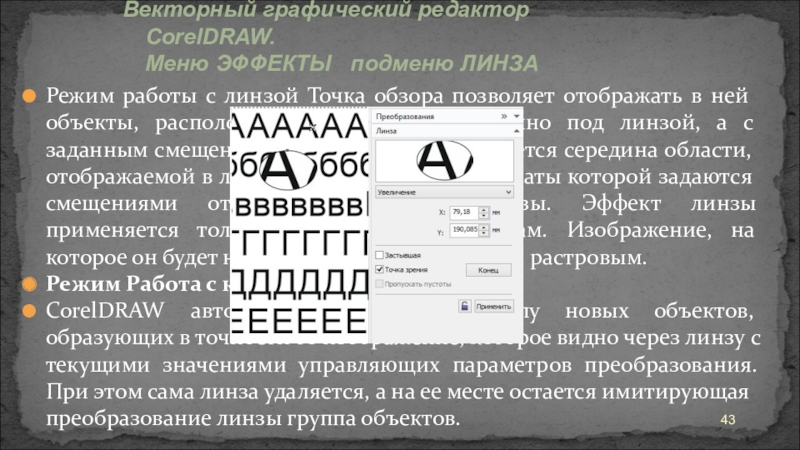Click the elliptical lens over letter А on canvas
This screenshot has height=450, width=800.
pos(287,169)
